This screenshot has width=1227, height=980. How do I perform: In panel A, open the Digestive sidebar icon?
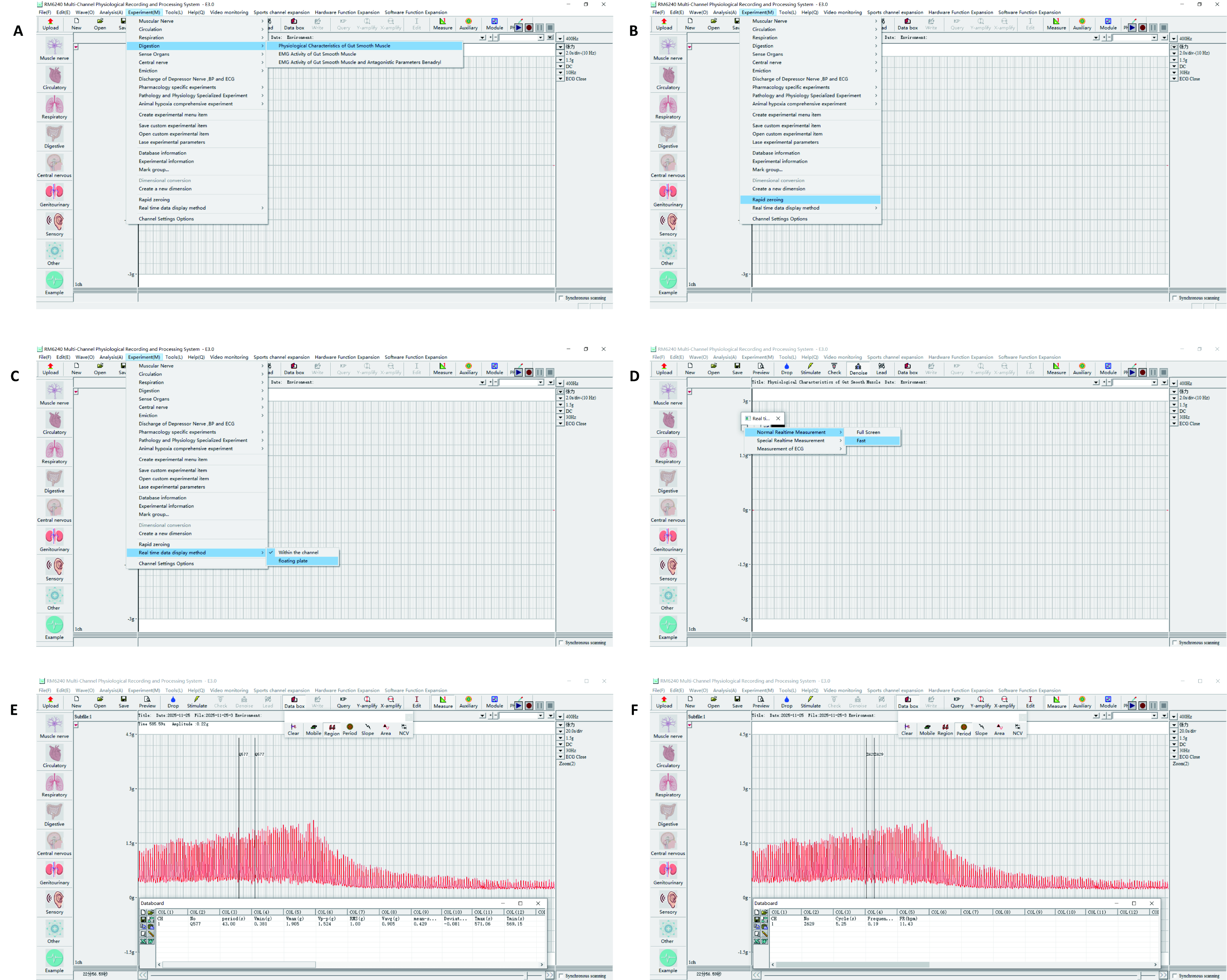coord(54,137)
